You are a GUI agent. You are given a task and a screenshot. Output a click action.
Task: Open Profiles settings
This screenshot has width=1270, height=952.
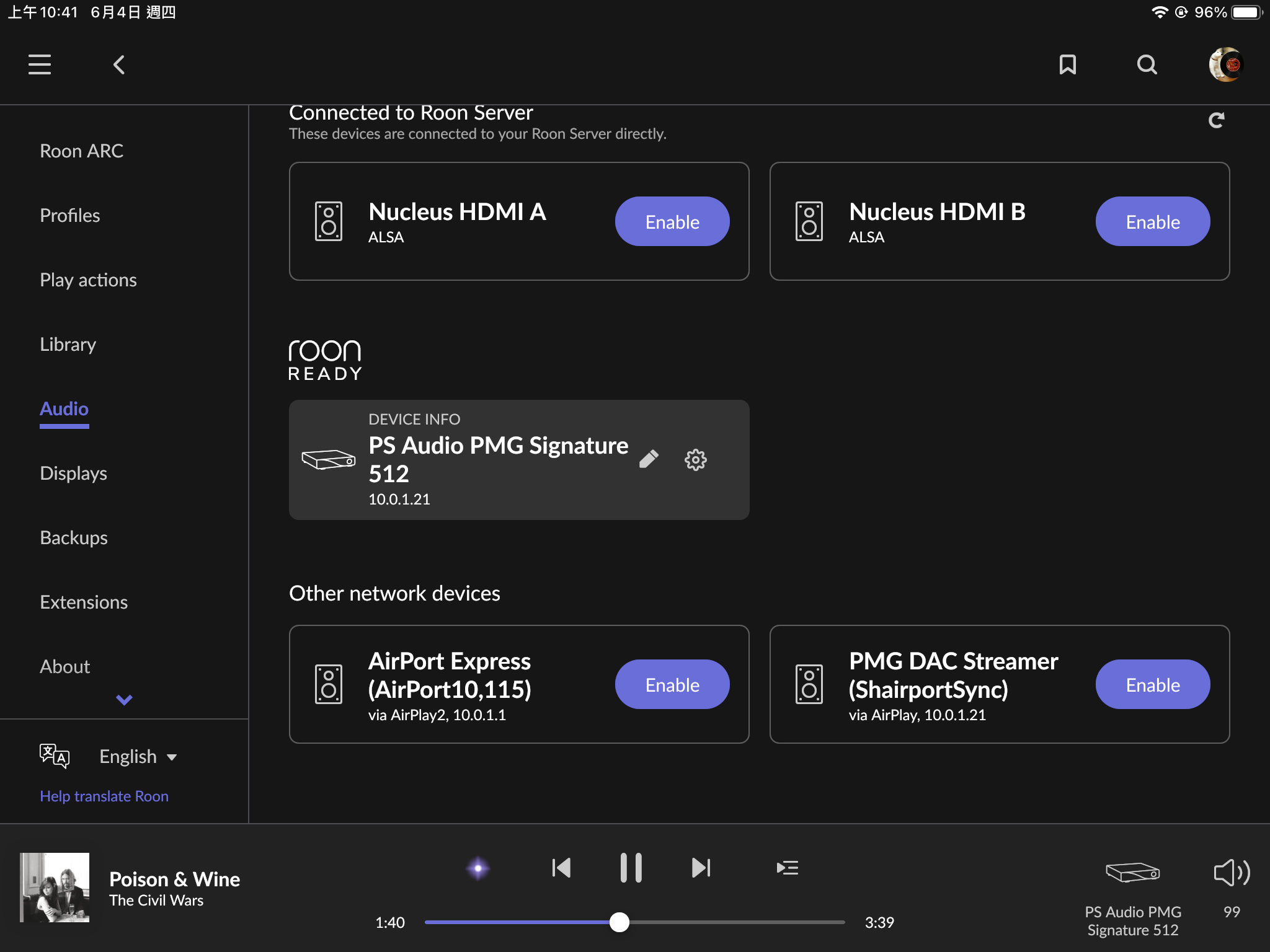[x=70, y=215]
